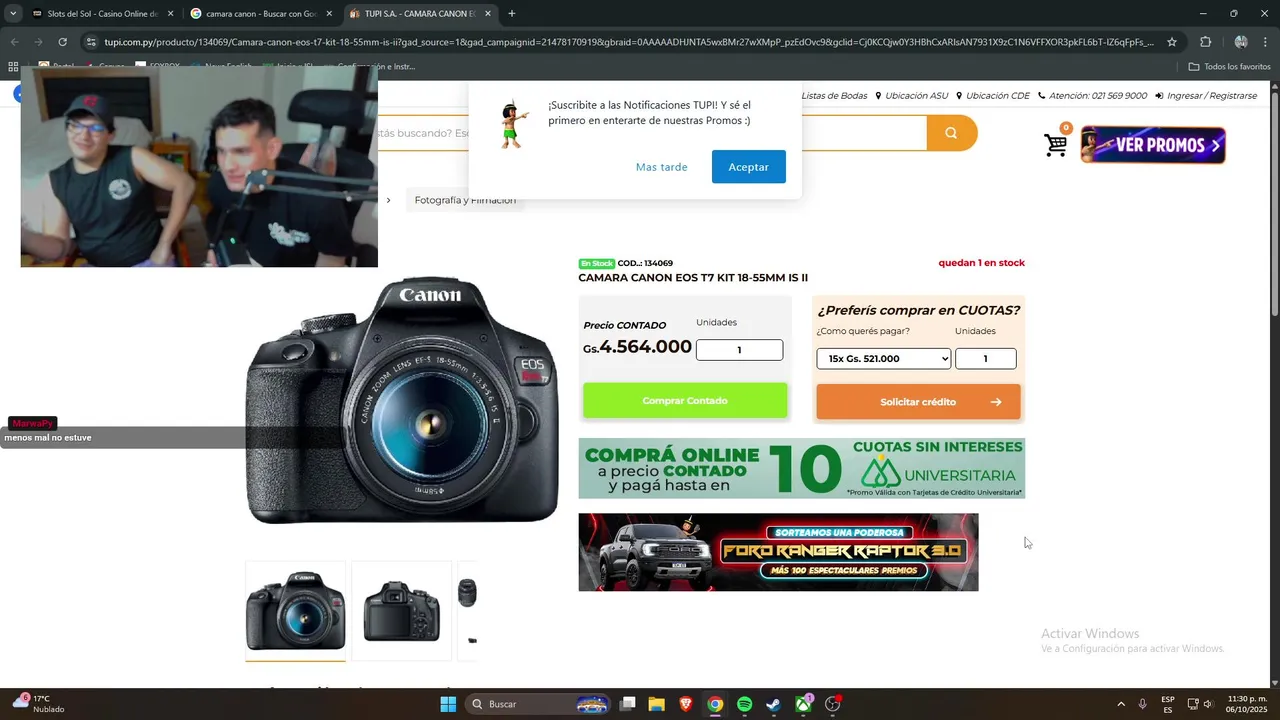This screenshot has width=1280, height=720.
Task: Click the orange search magnifier button
Action: click(951, 133)
